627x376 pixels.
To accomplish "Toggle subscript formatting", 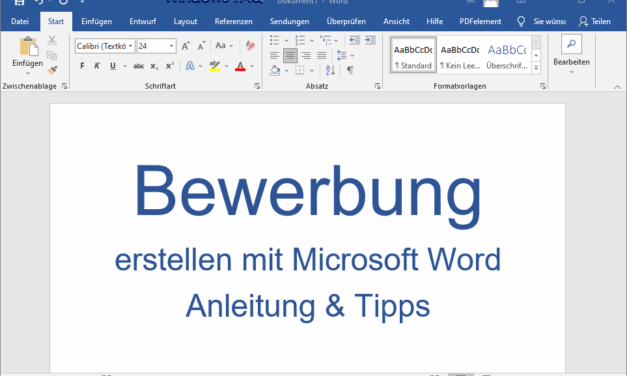I will click(x=154, y=66).
